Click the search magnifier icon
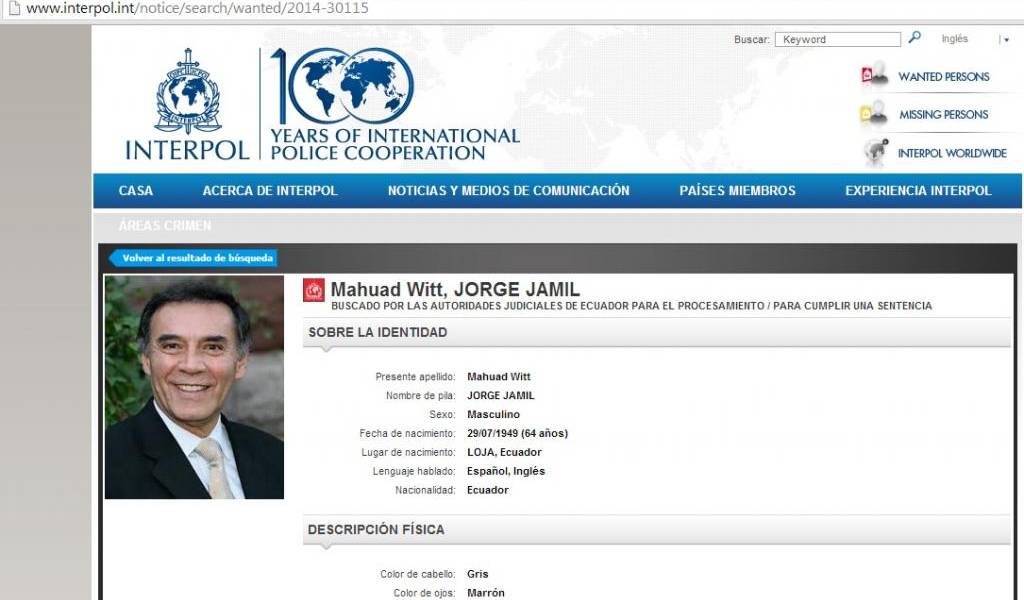 (x=914, y=38)
